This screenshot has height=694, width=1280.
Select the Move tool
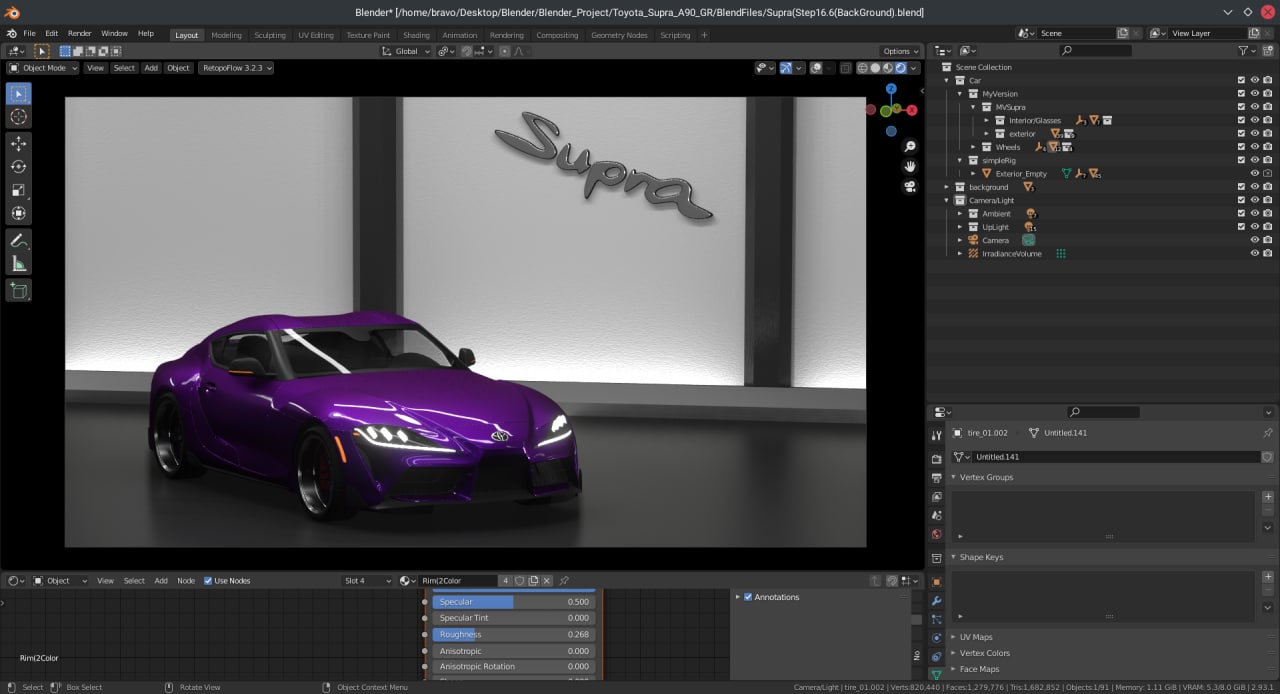18,144
